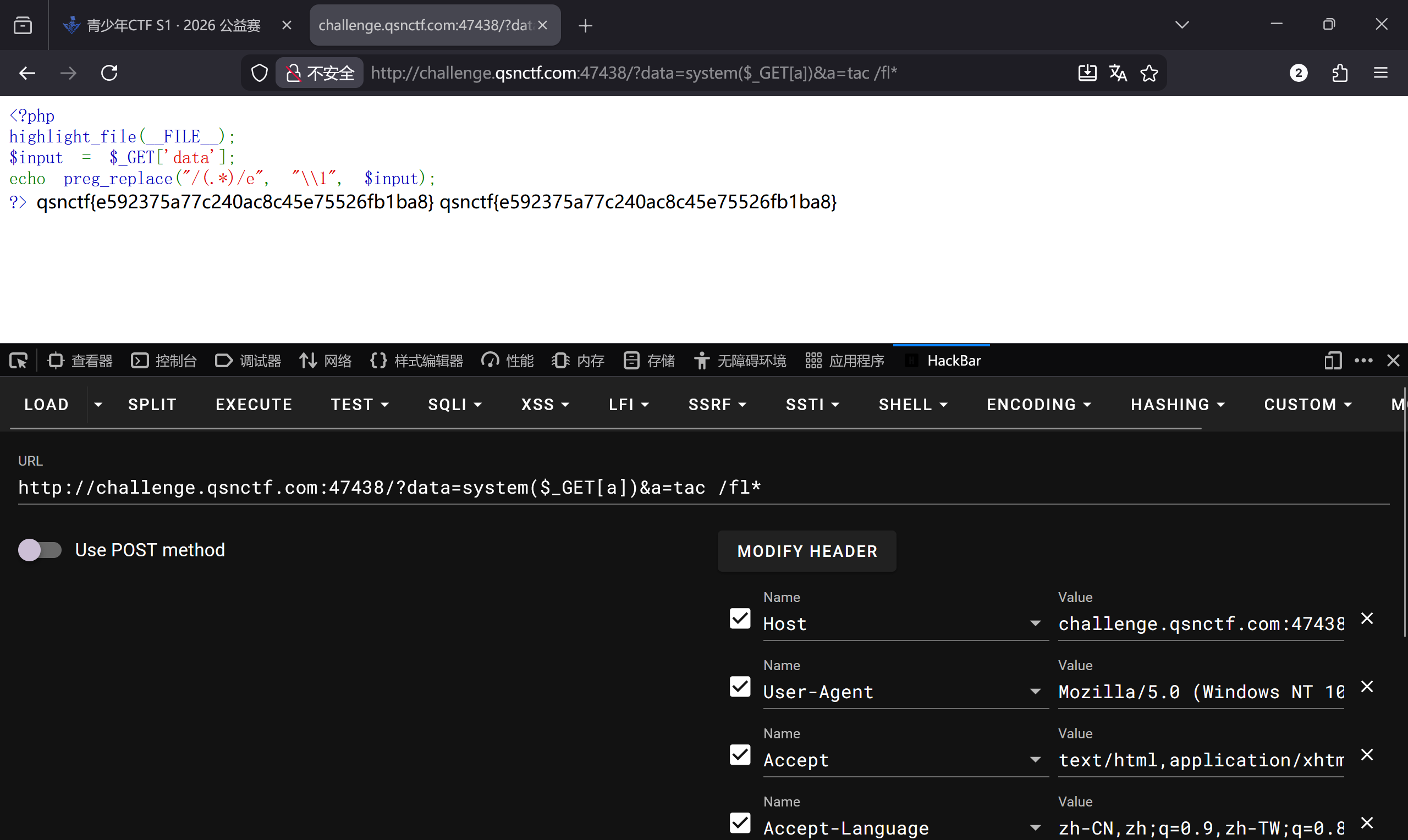Open the tracking protection shield icon
1408x840 pixels.
point(259,73)
